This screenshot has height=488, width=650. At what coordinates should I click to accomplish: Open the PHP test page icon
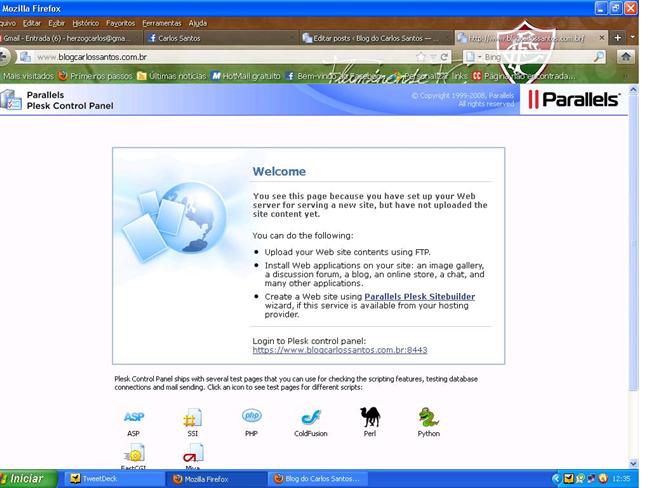pyautogui.click(x=252, y=415)
